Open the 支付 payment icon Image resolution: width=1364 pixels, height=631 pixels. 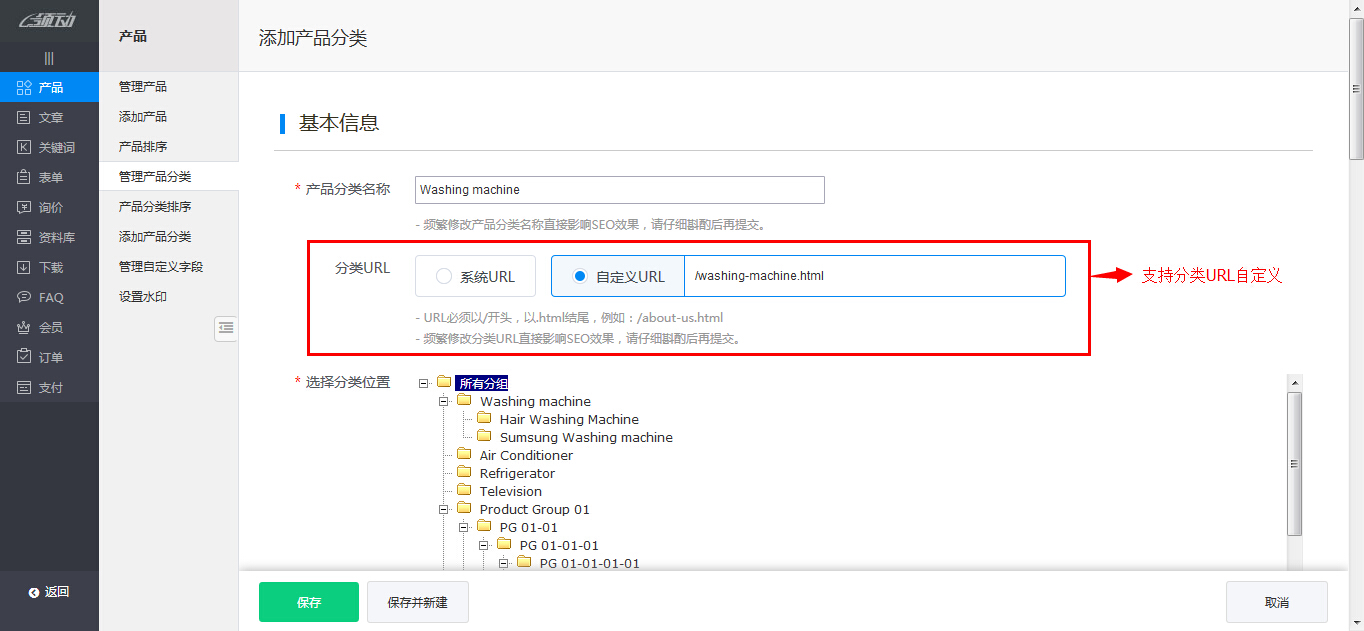click(x=25, y=388)
